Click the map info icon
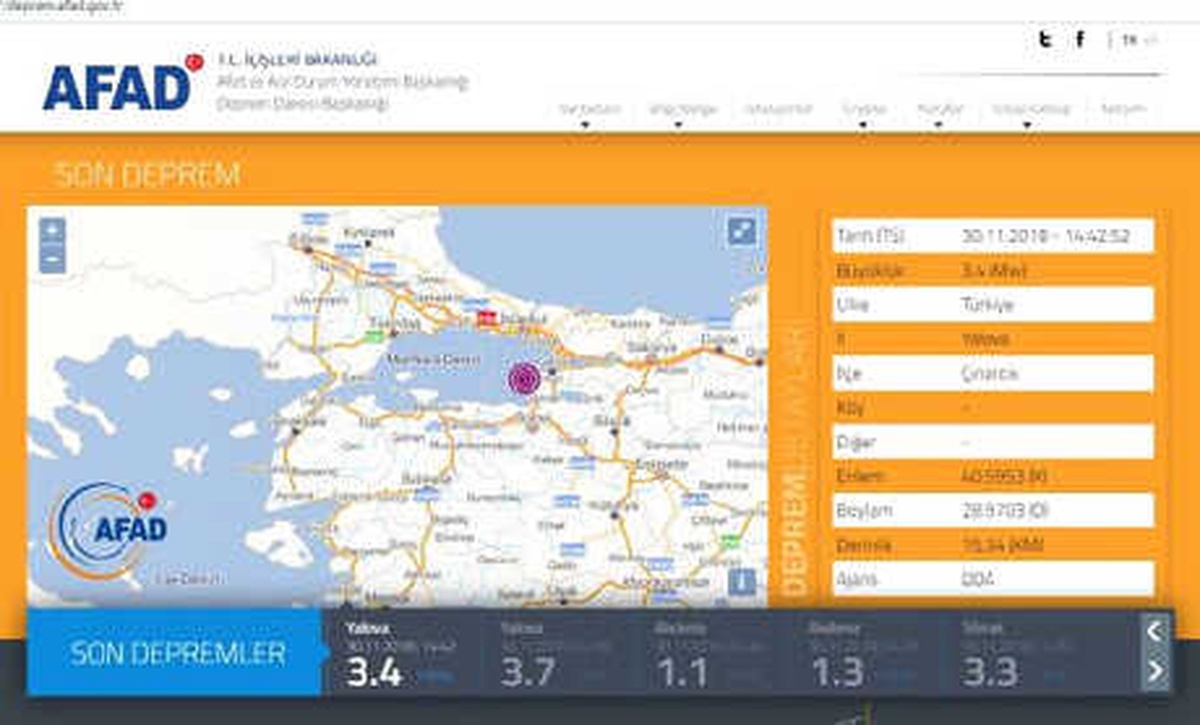1200x725 pixels. [x=741, y=581]
